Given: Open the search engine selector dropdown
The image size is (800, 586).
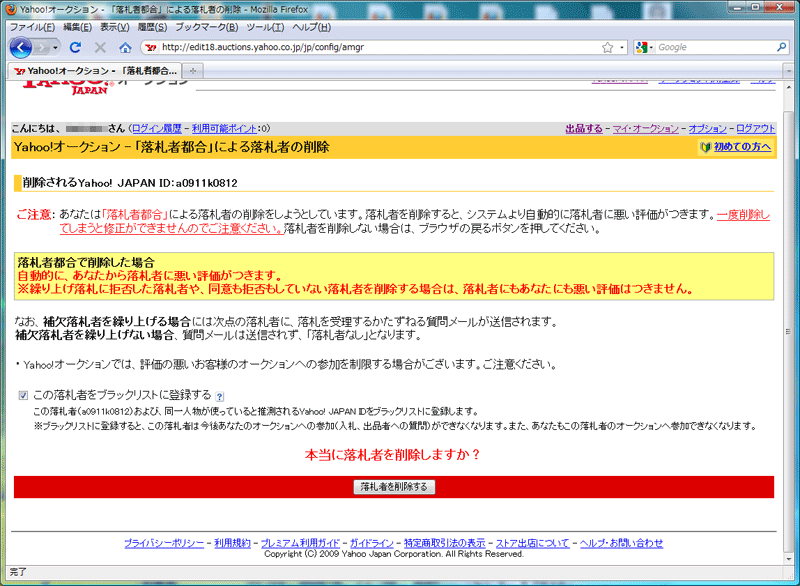Looking at the screenshot, I should click(644, 47).
